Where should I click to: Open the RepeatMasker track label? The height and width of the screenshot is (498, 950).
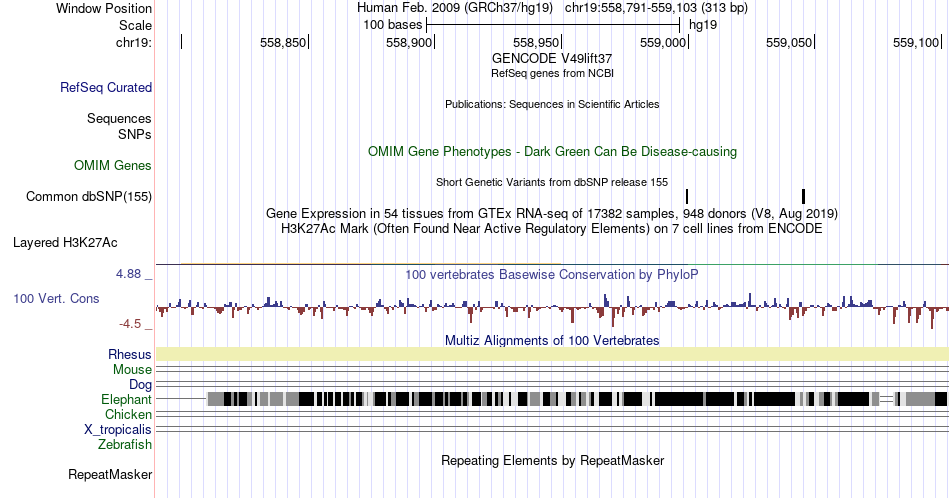pos(110,474)
